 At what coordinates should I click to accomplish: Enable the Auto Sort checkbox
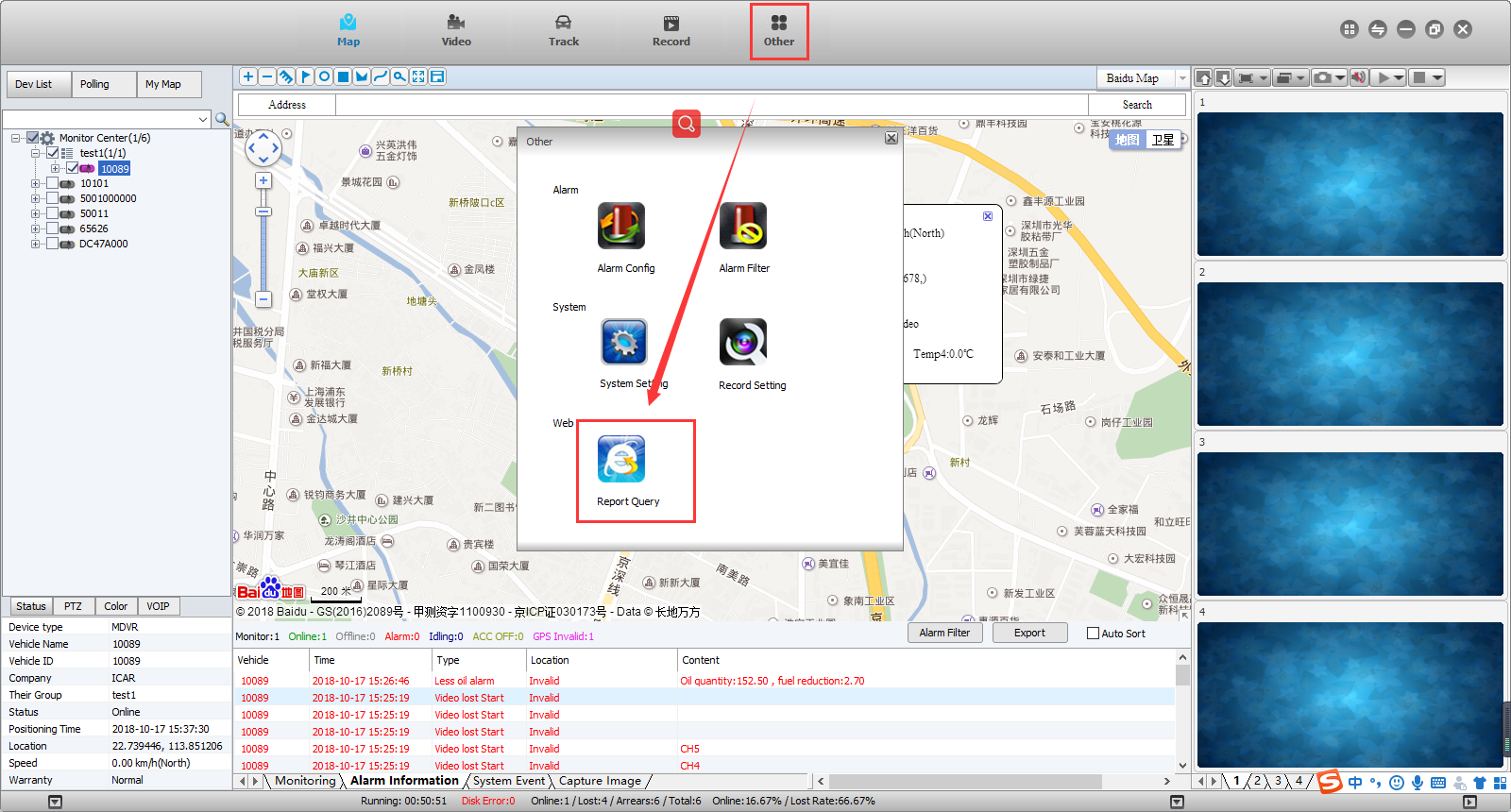click(x=1093, y=634)
